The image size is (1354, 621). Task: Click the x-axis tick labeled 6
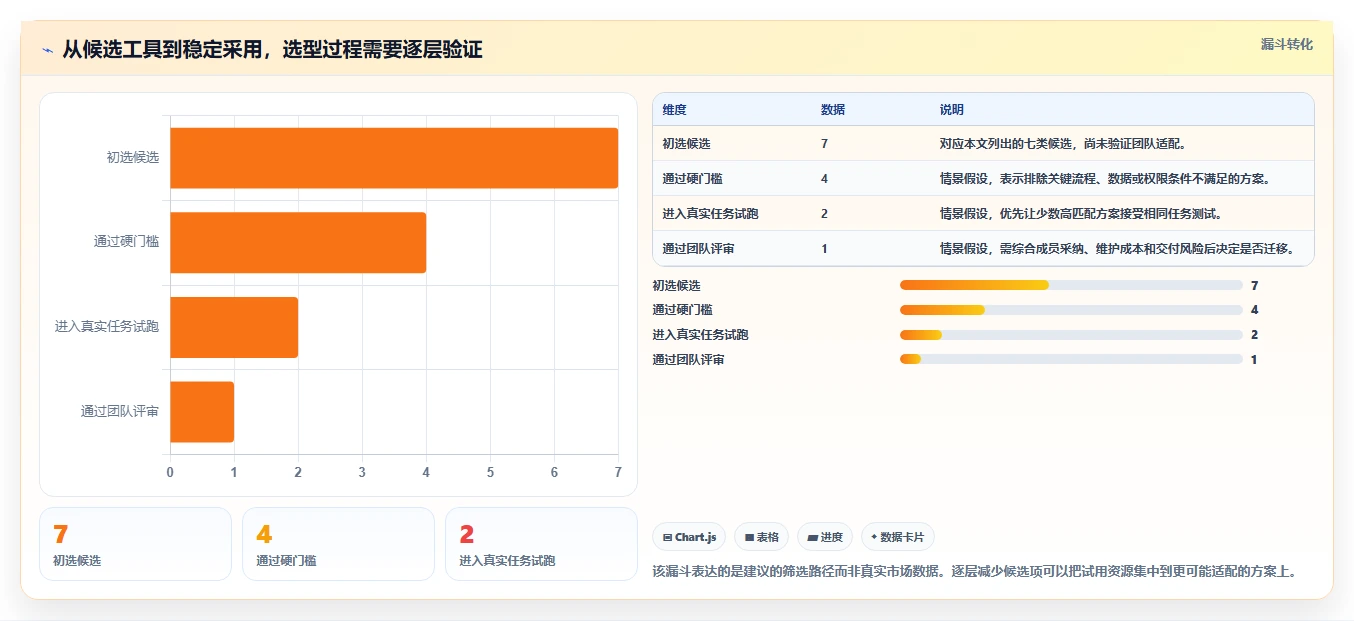(x=554, y=472)
